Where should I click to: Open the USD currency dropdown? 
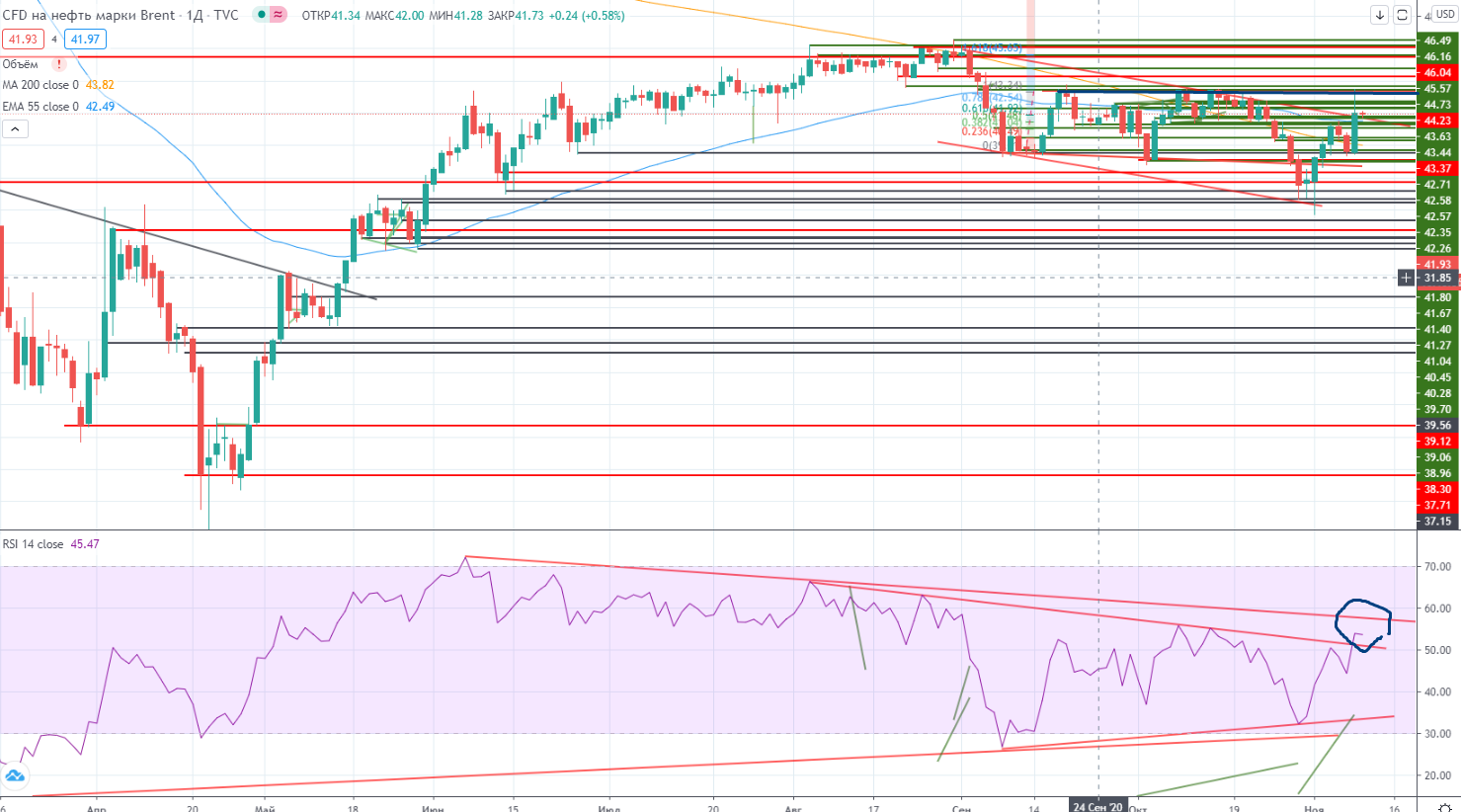[1444, 14]
